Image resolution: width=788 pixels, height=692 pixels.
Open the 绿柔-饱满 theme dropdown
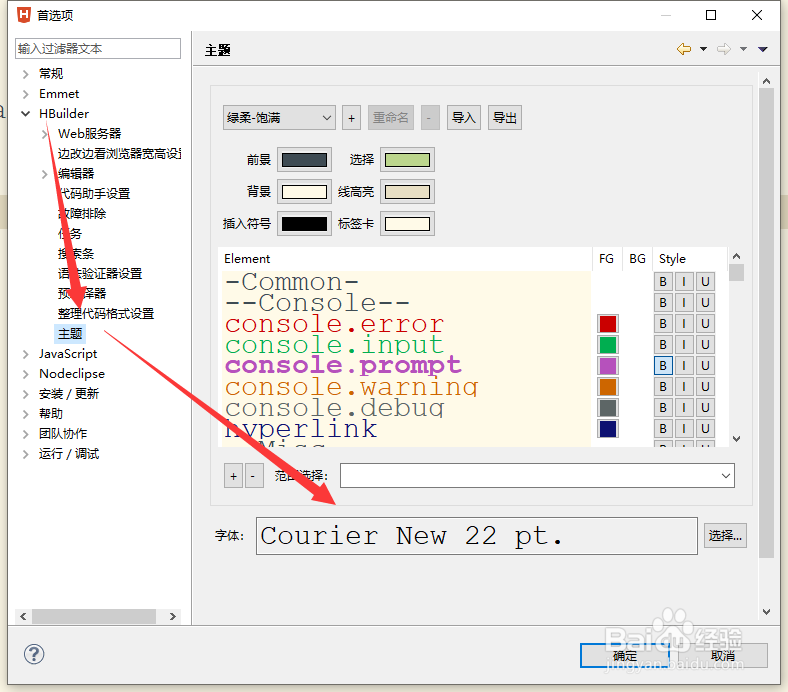279,118
